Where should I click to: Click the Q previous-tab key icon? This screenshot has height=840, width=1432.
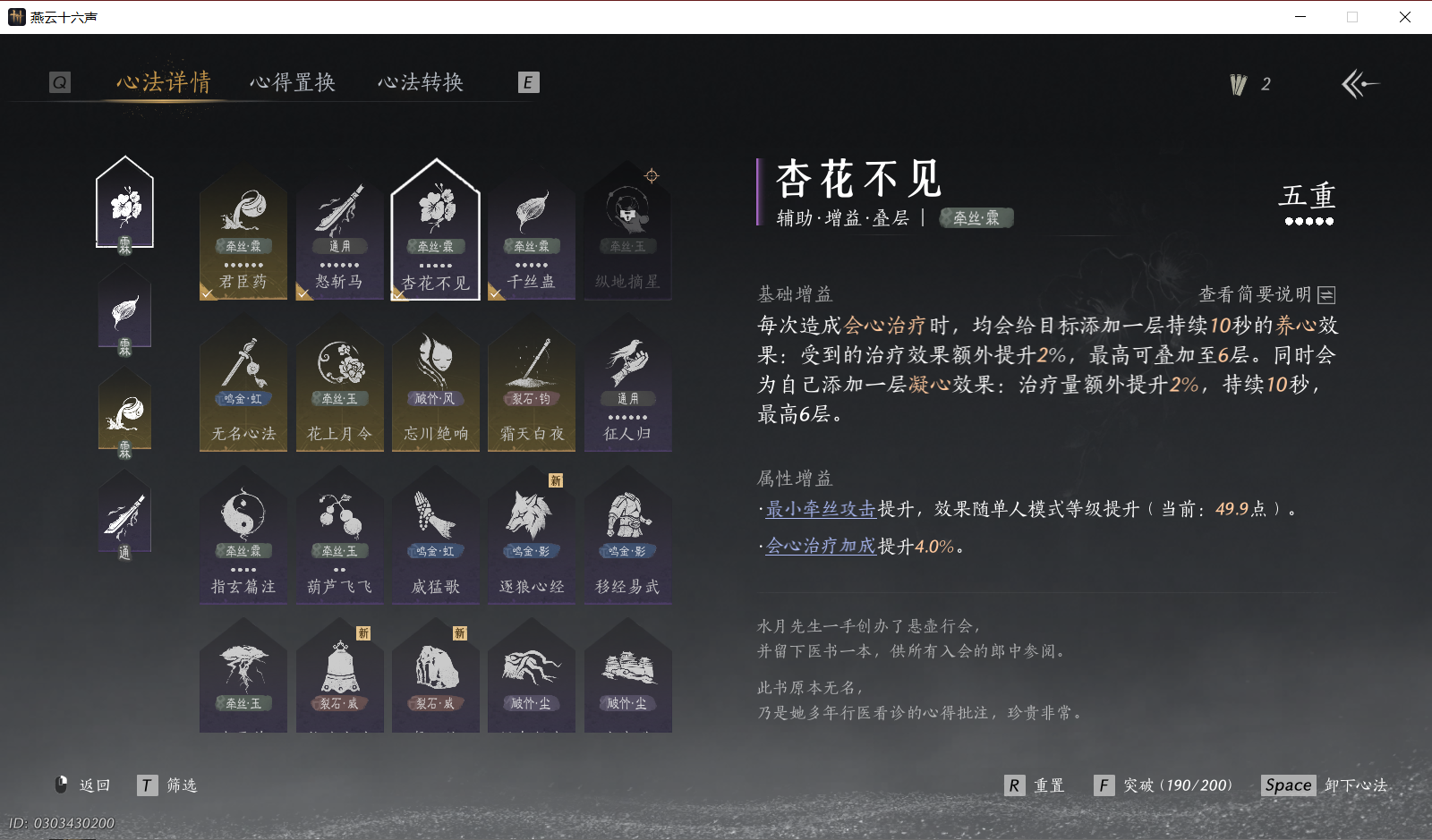coord(60,83)
